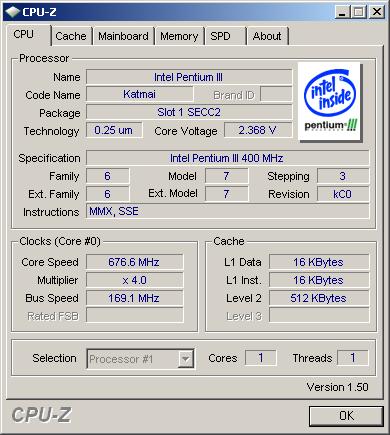Click the Code Name Katmai field
Screen dimensions: 390x435
140,94
